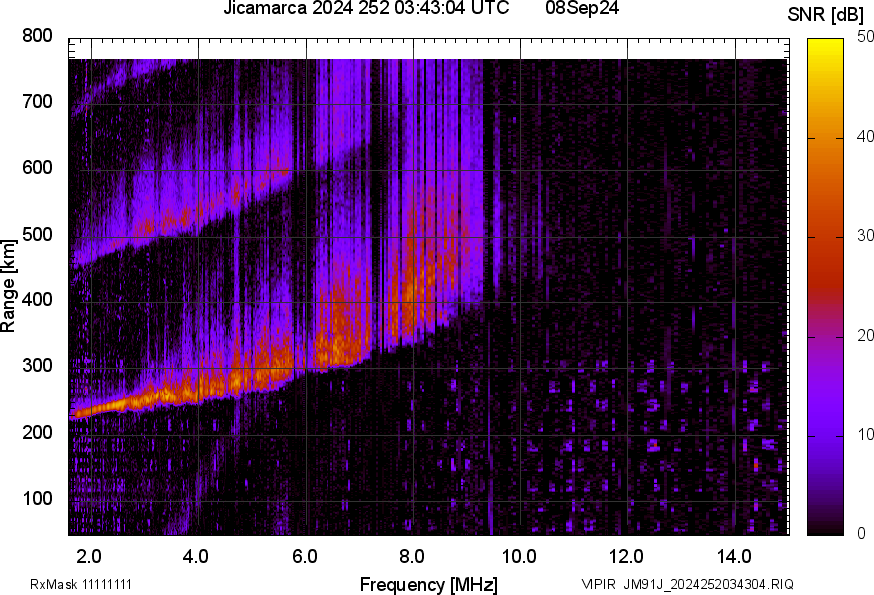Click the Jicamarca timestamp title text
The image size is (874, 595).
(x=360, y=9)
